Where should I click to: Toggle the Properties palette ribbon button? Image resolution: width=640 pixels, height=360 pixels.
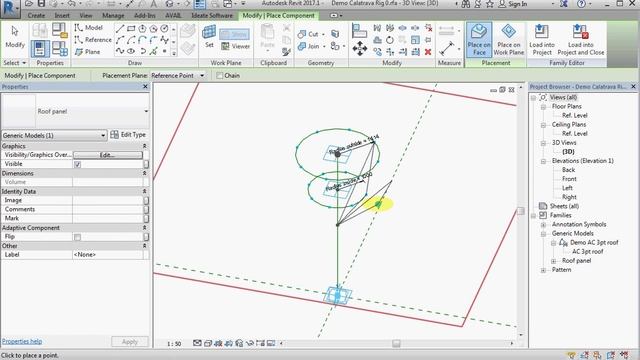click(40, 49)
